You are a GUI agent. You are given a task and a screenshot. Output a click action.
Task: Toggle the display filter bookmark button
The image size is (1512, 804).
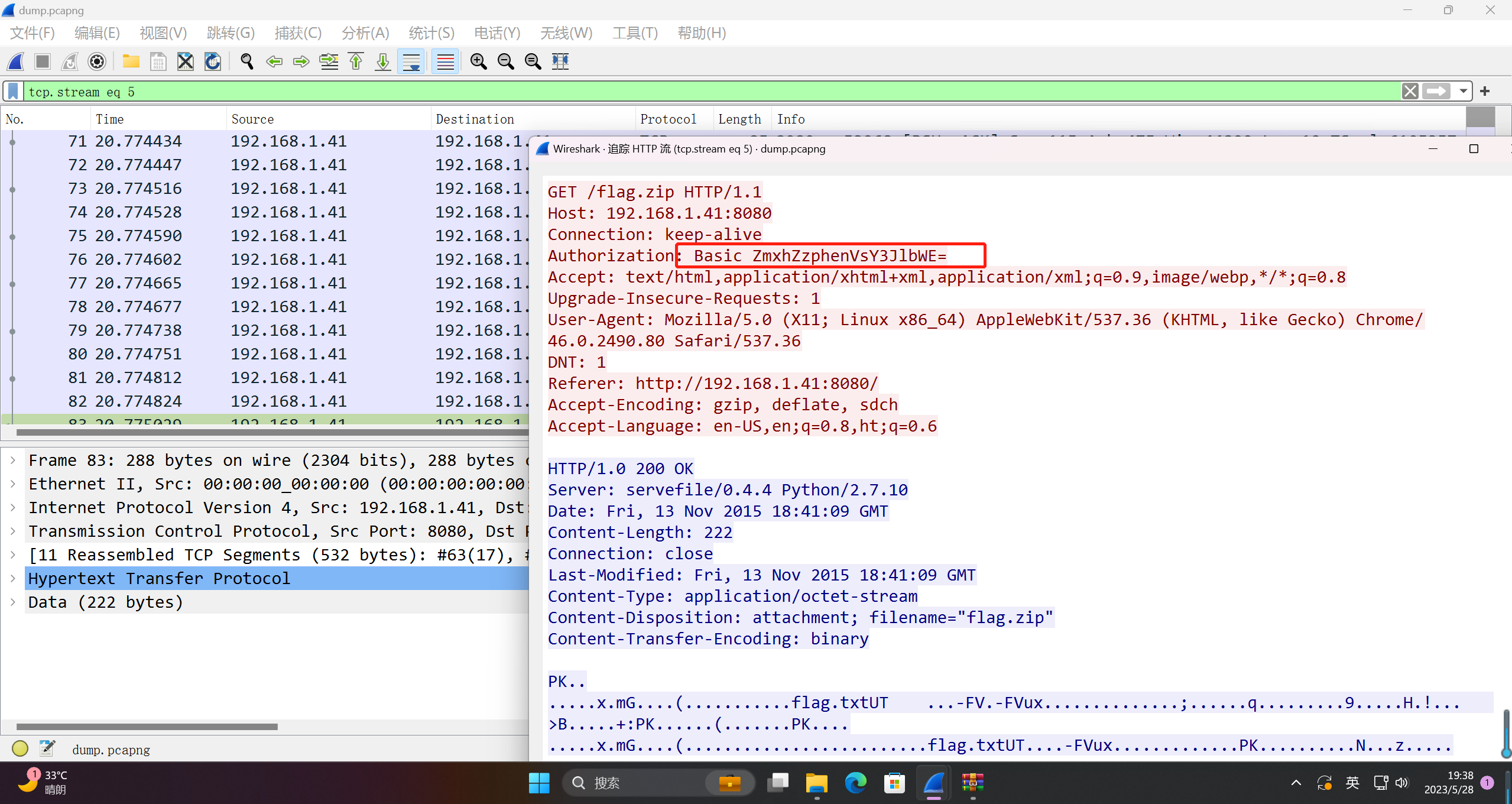pos(13,92)
